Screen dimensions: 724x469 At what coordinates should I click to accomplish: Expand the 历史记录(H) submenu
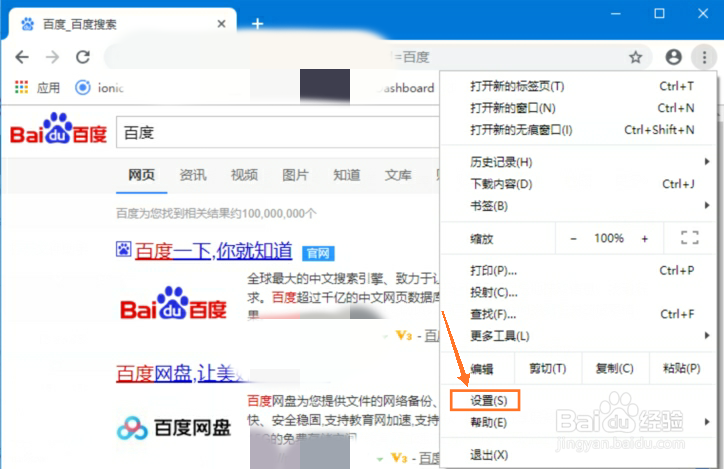579,162
